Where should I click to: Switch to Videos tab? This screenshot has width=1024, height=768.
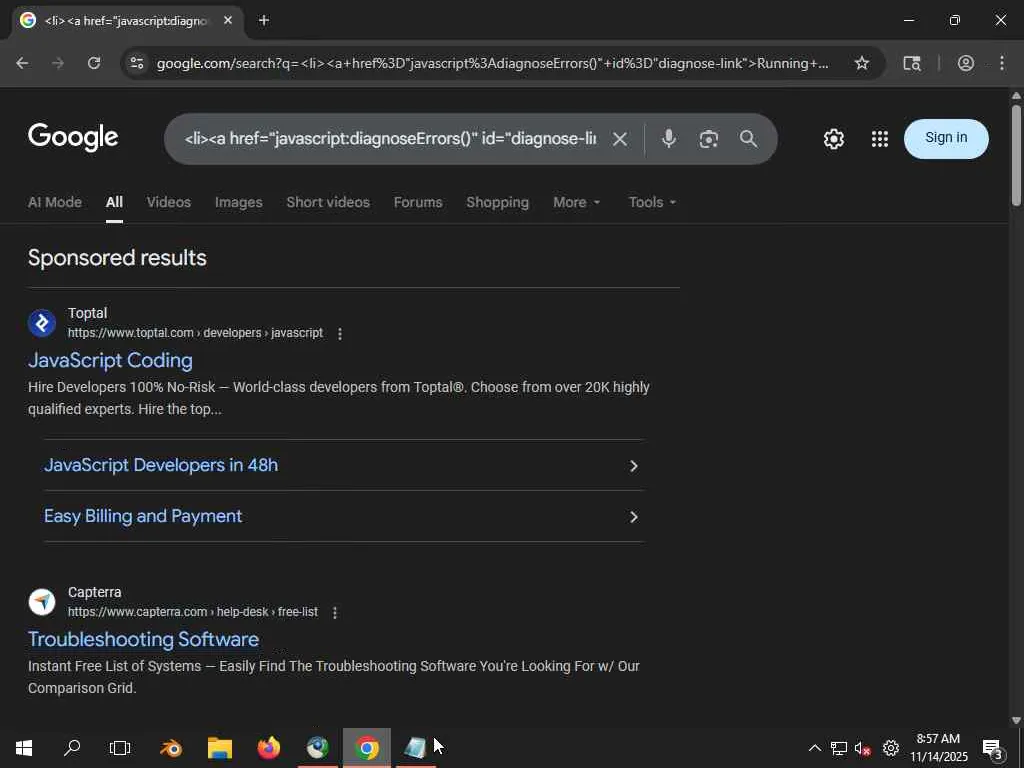[x=168, y=202]
